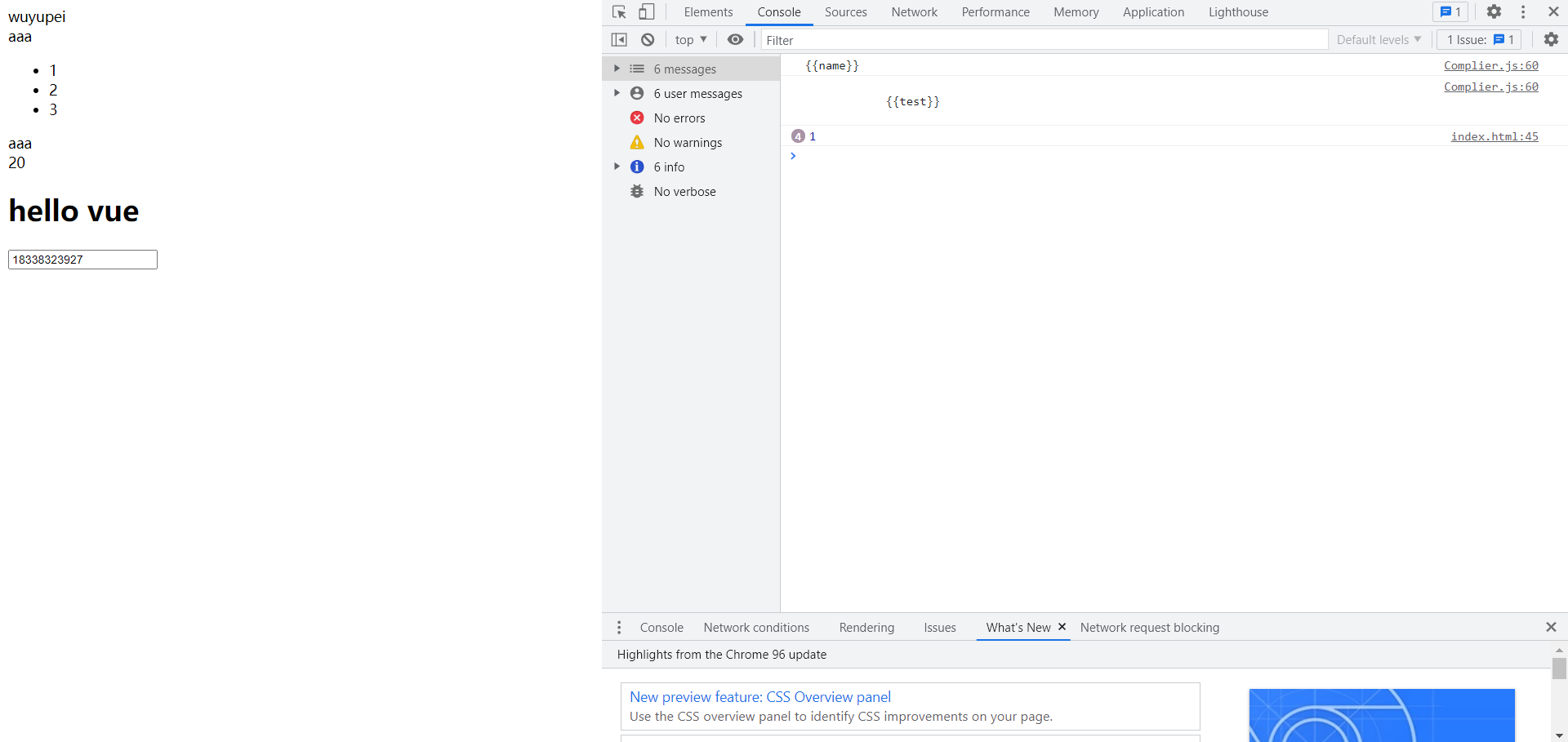The image size is (1568, 742).
Task: Click the 20 text on page
Action: coord(17,162)
